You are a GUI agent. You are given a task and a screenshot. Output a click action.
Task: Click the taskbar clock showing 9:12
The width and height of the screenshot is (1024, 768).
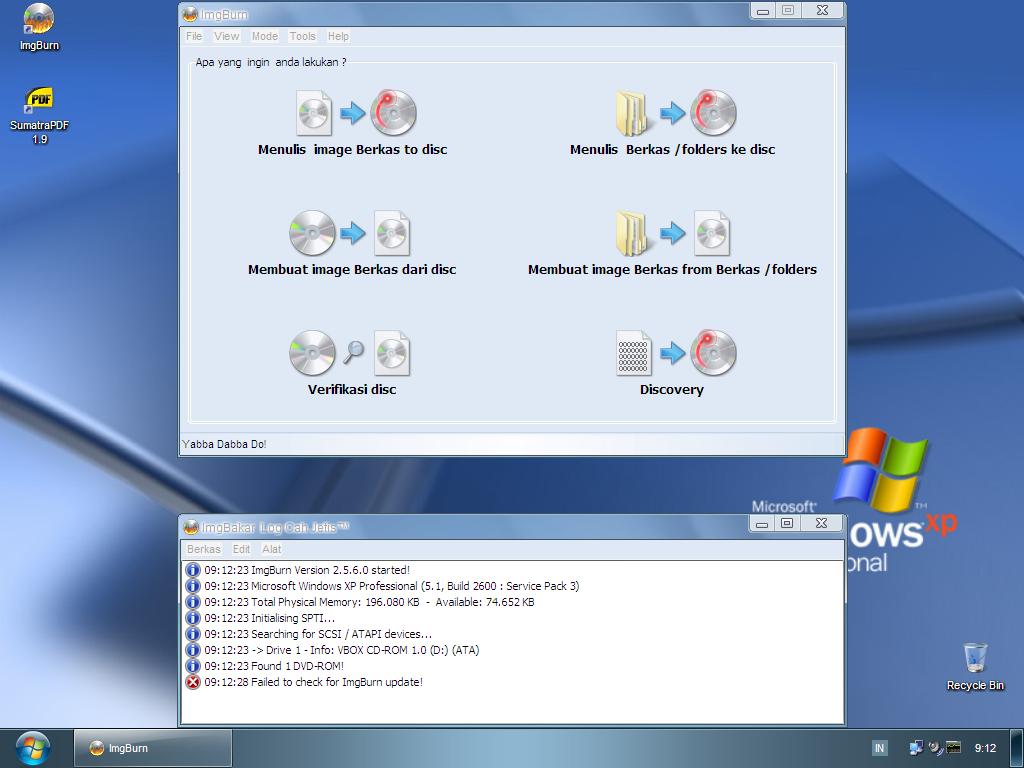coord(986,748)
